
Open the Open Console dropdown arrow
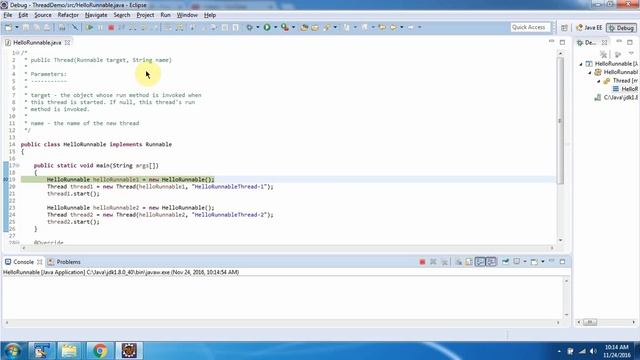(x=542, y=262)
